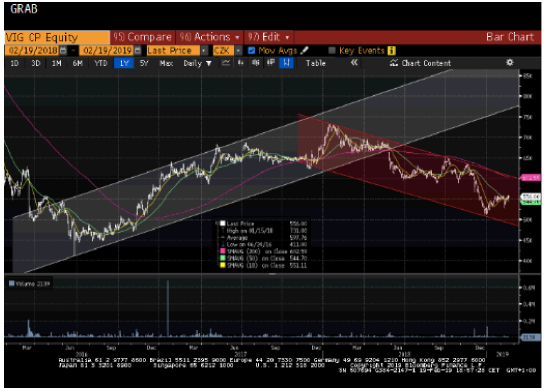Select the 1Y time range tab
Screen dimensions: 546x392
[x=124, y=63]
